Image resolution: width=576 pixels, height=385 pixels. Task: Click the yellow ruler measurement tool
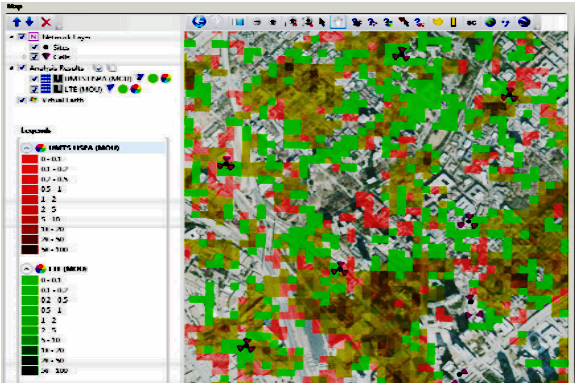(x=453, y=22)
